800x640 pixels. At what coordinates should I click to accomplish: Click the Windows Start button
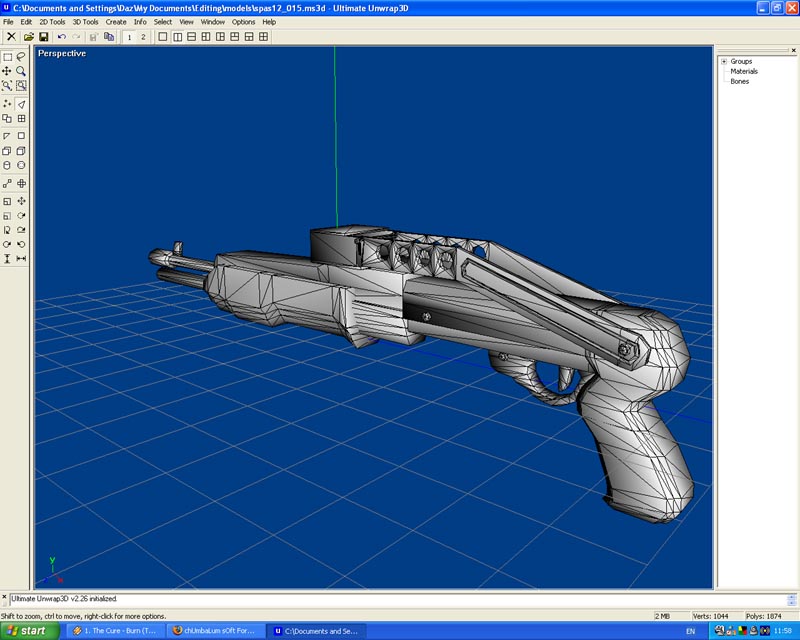click(x=27, y=631)
